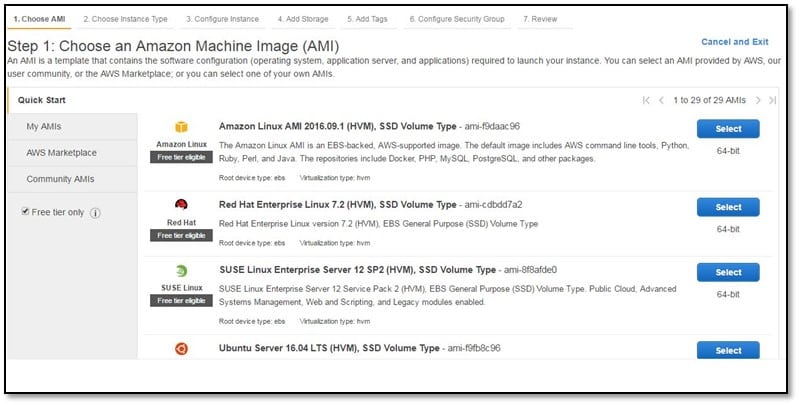Go to first page of AMIs

click(x=646, y=100)
